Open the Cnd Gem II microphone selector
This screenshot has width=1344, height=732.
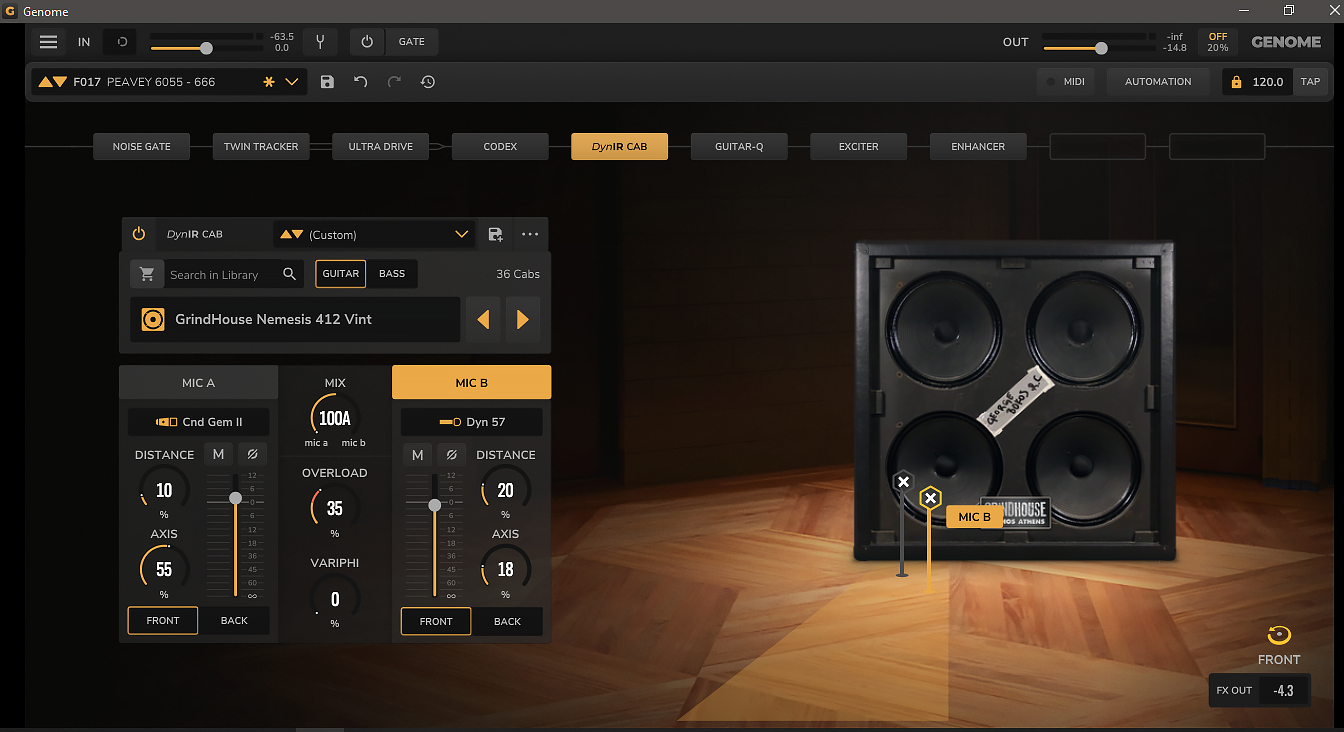click(199, 422)
